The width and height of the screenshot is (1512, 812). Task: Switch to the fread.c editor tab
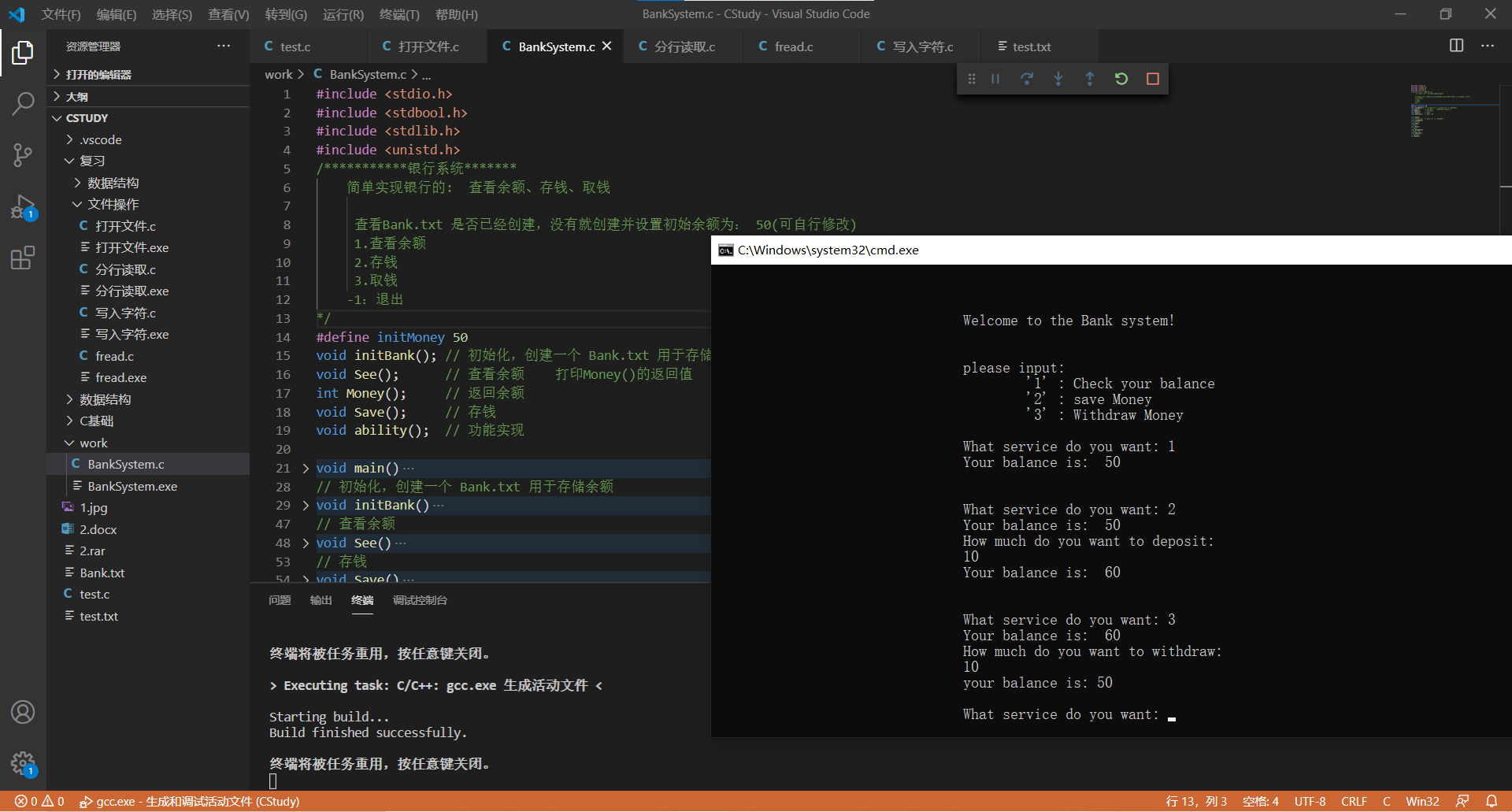click(792, 46)
